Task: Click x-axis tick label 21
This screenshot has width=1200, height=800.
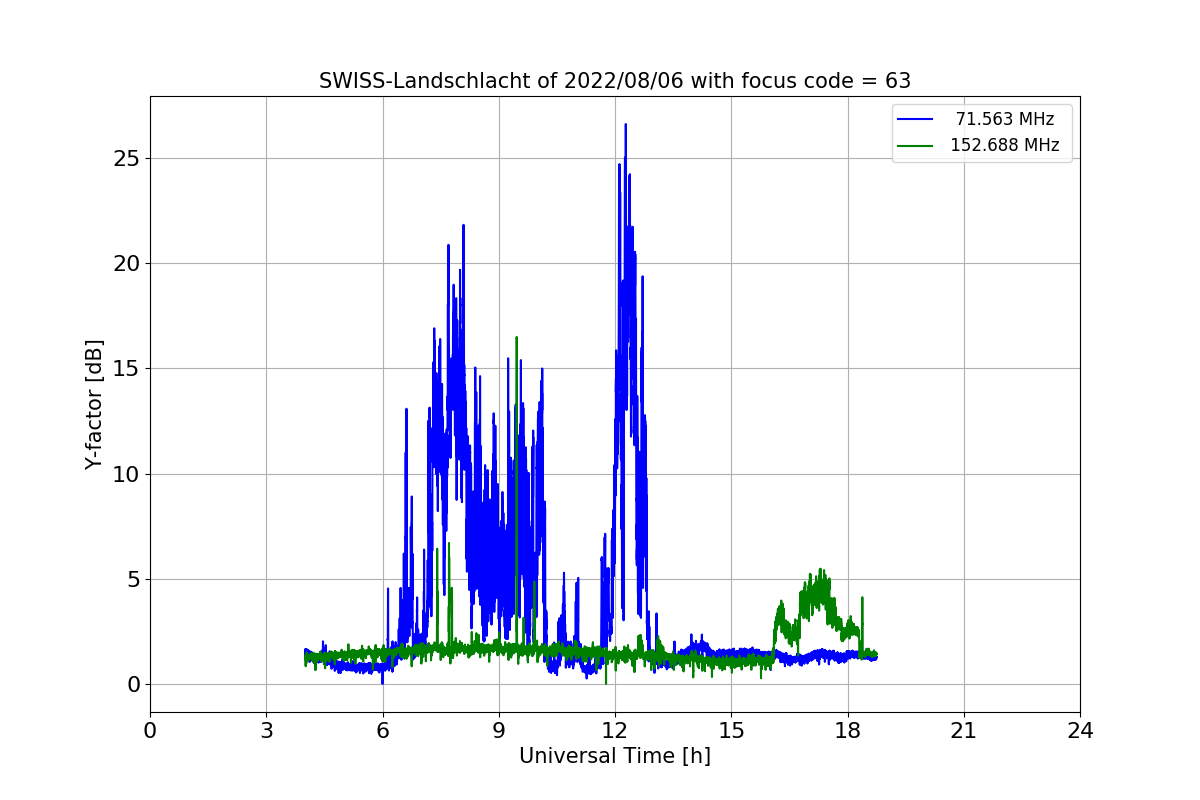Action: (964, 731)
